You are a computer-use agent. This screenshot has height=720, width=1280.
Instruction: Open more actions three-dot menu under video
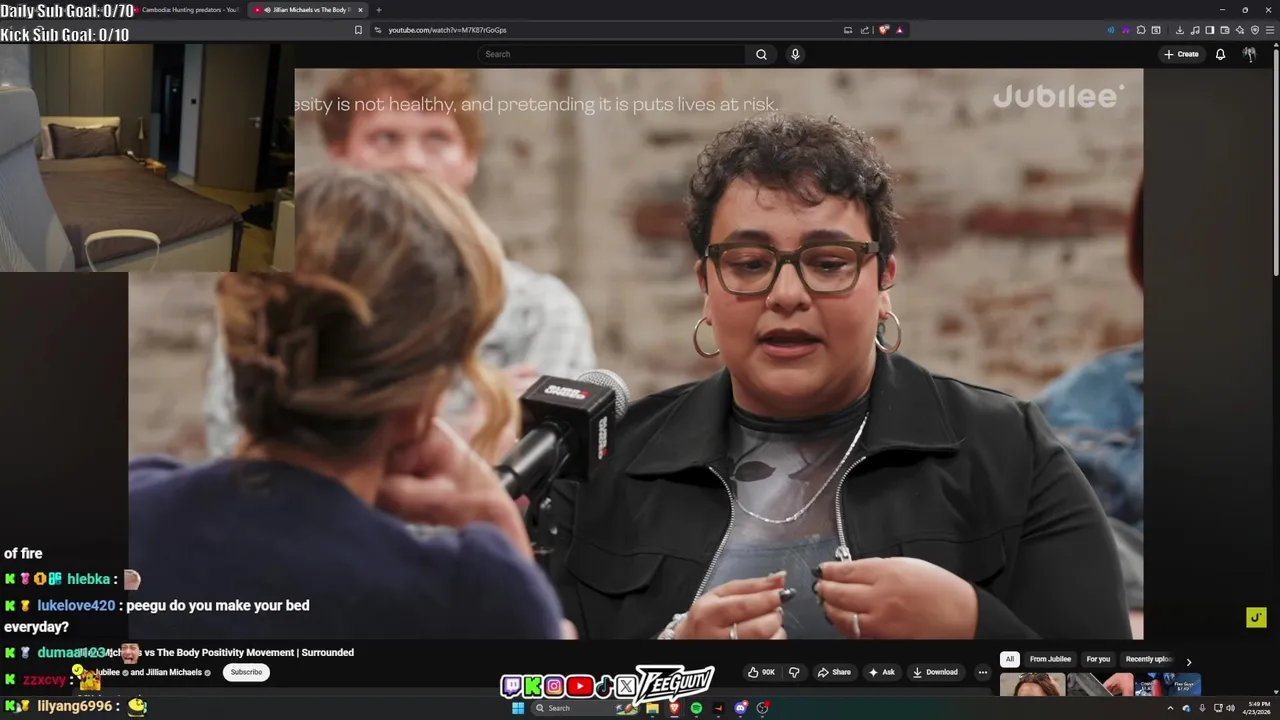[982, 672]
